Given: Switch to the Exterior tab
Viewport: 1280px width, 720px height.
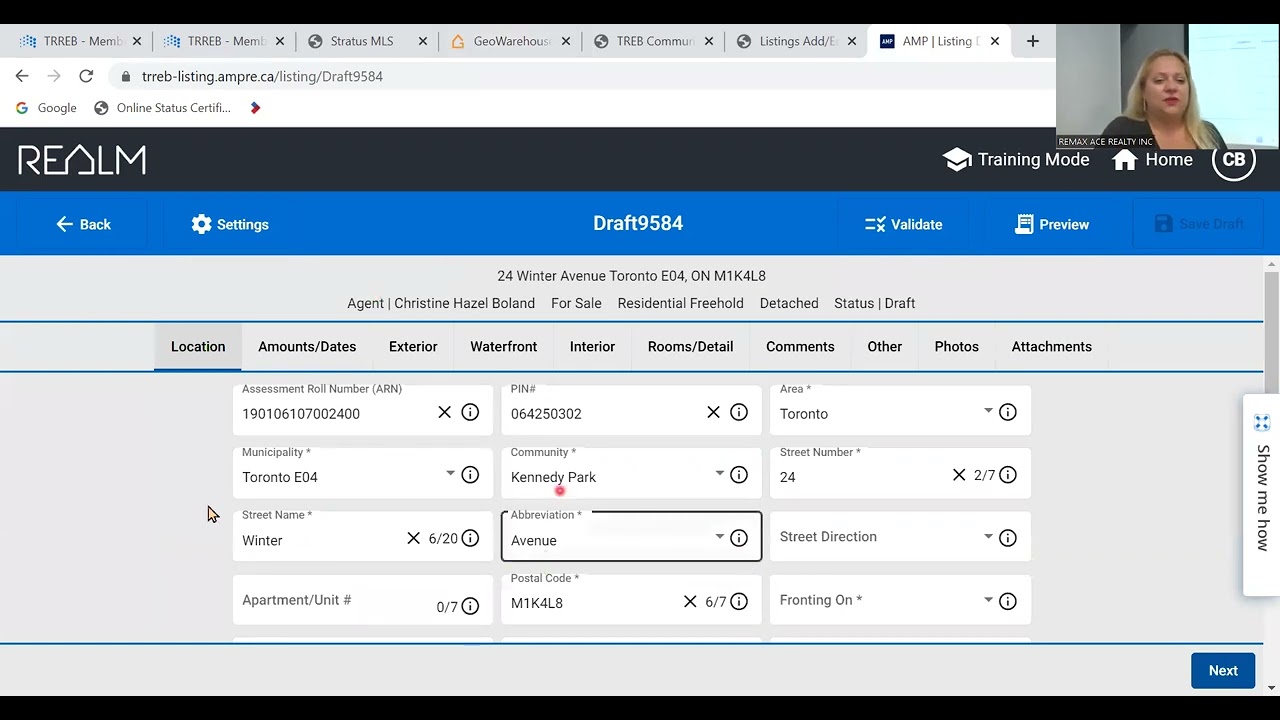Looking at the screenshot, I should pyautogui.click(x=413, y=347).
